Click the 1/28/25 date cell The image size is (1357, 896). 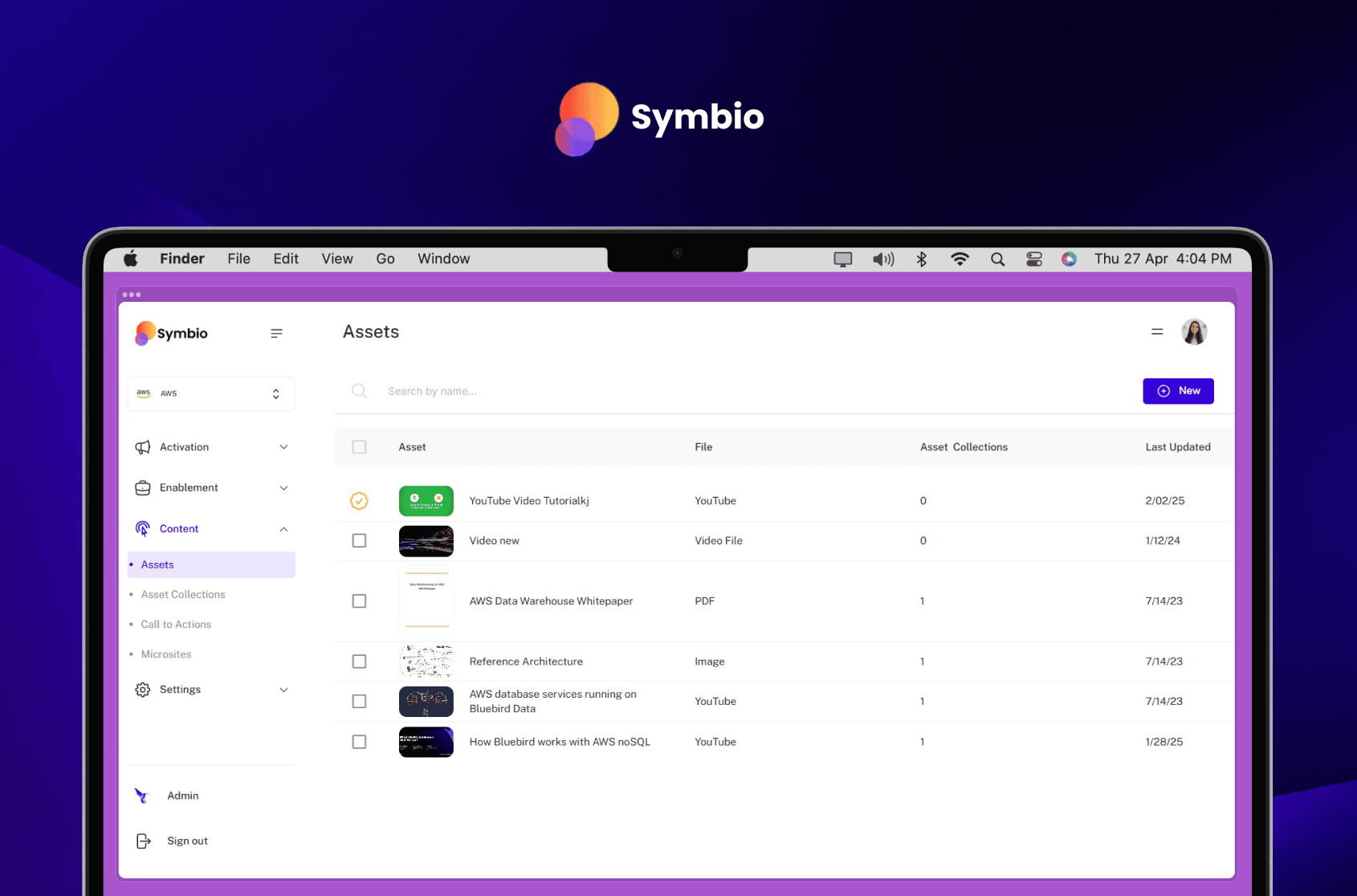(1164, 742)
